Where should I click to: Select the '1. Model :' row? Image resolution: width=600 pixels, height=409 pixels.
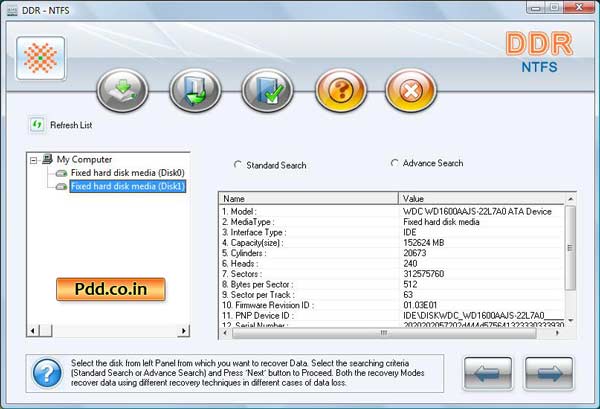click(391, 211)
